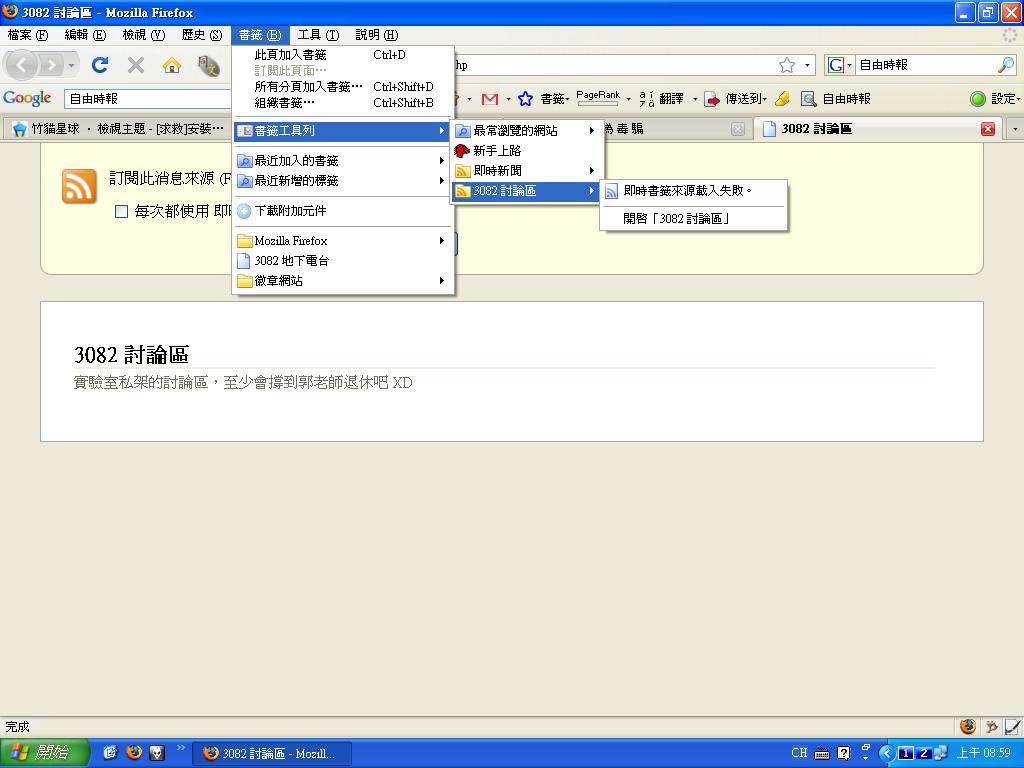Screen dimensions: 1024x768
Task: Expand the 最近加入的書籤 submenu
Action: 343,161
